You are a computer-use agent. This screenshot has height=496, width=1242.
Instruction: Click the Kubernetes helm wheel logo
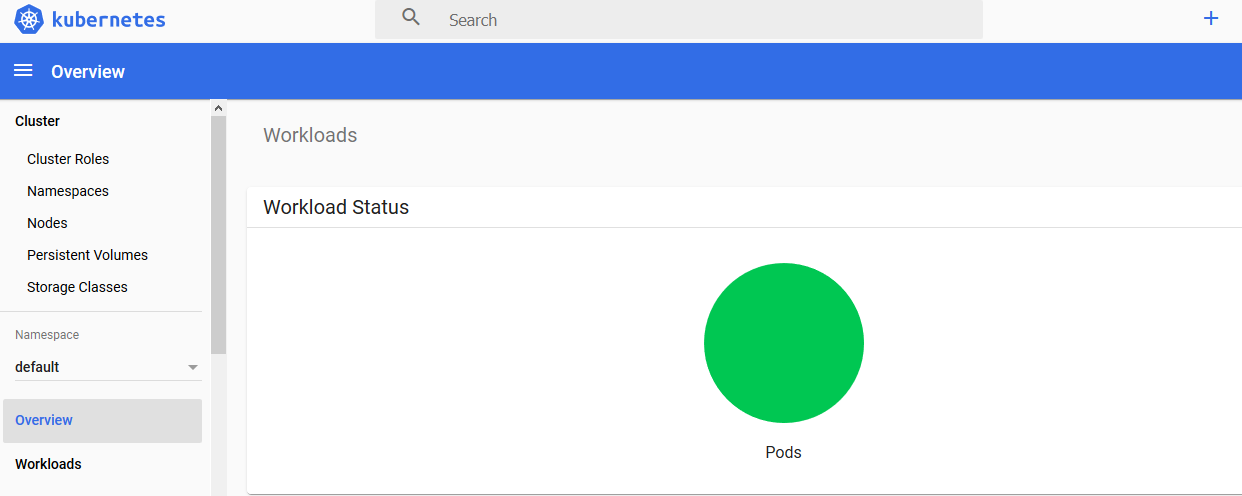click(x=29, y=19)
